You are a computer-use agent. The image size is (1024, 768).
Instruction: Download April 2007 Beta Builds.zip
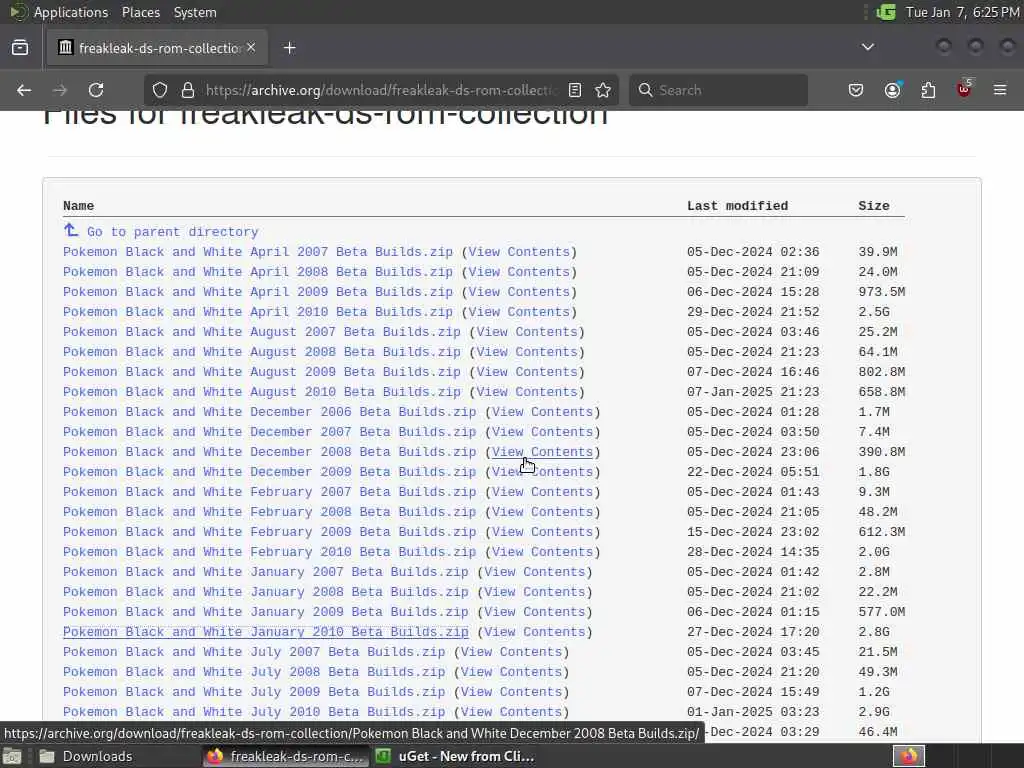tap(258, 252)
